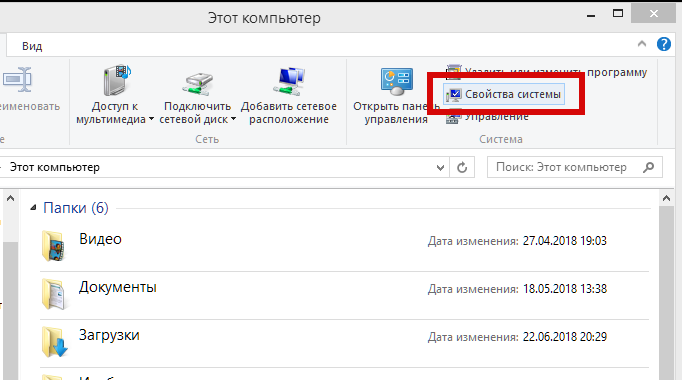Select the Загрузки folder name
The width and height of the screenshot is (682, 380).
click(x=109, y=335)
